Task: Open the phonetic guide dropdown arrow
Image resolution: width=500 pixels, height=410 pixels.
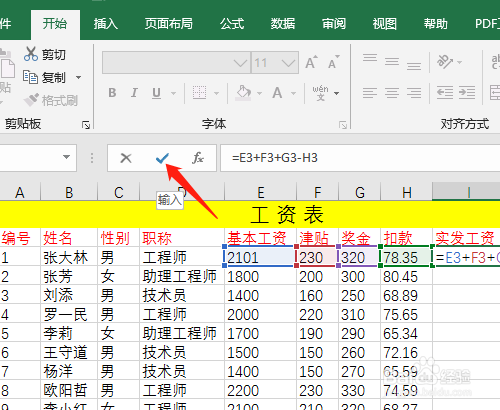Action: pyautogui.click(x=337, y=93)
